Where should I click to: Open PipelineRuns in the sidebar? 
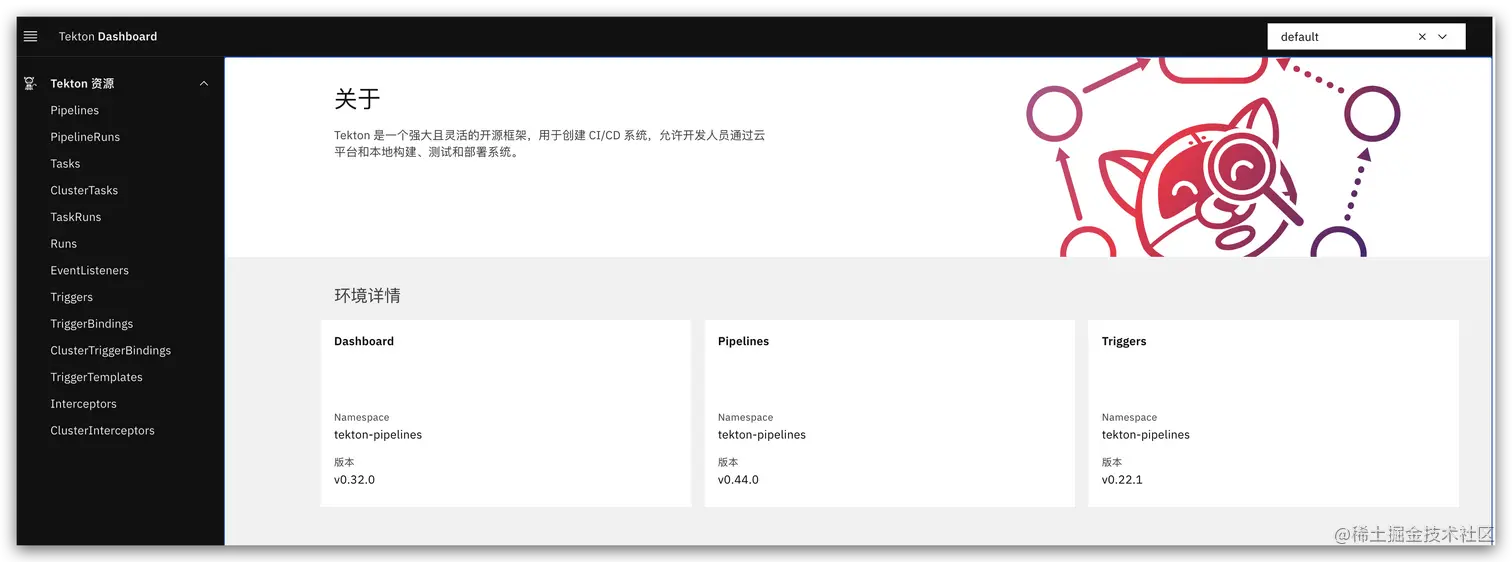point(85,137)
